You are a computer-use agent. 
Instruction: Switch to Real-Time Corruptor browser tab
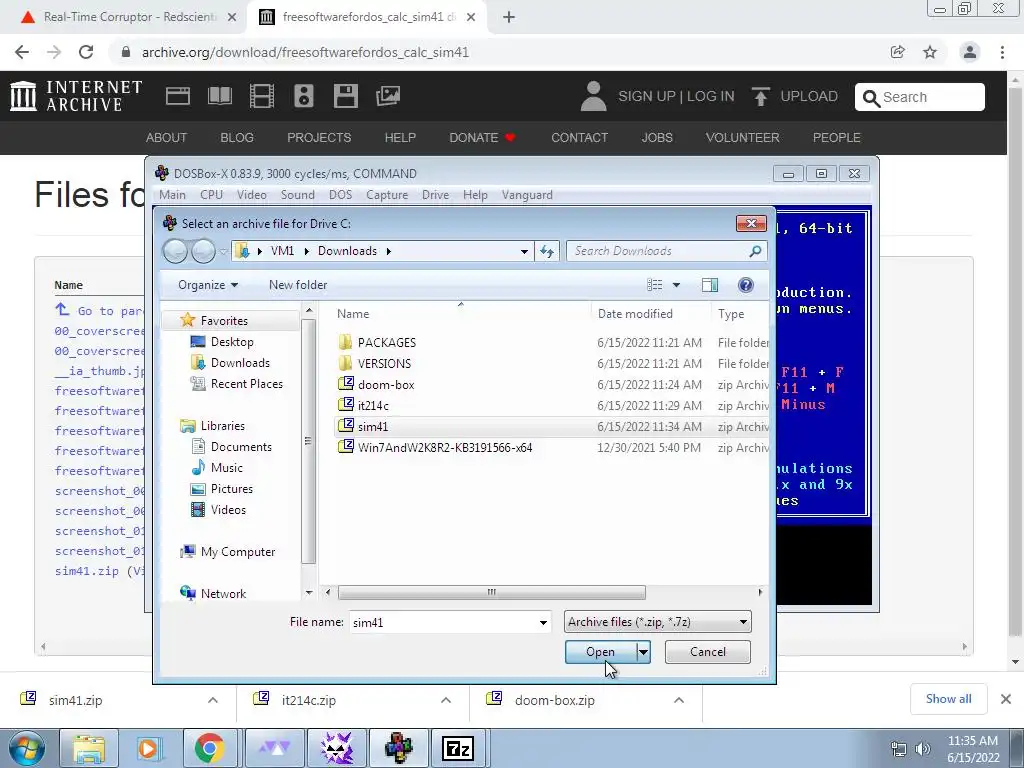pos(128,17)
